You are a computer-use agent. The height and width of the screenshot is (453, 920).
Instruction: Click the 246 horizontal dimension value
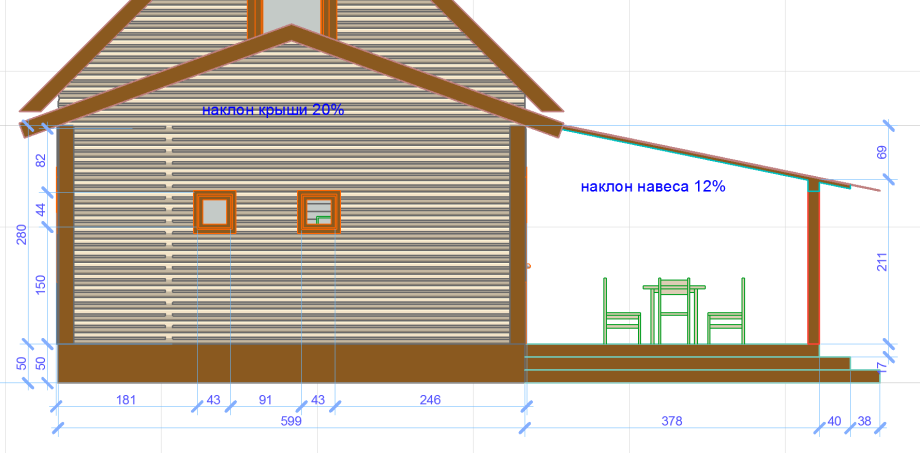pyautogui.click(x=430, y=400)
